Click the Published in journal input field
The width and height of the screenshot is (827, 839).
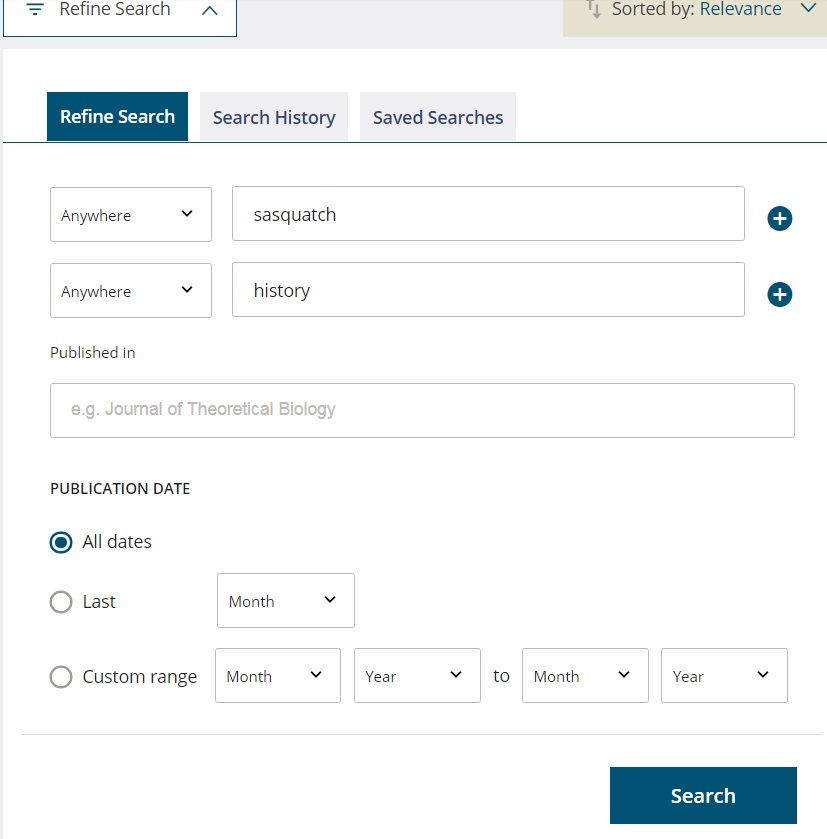tap(422, 410)
